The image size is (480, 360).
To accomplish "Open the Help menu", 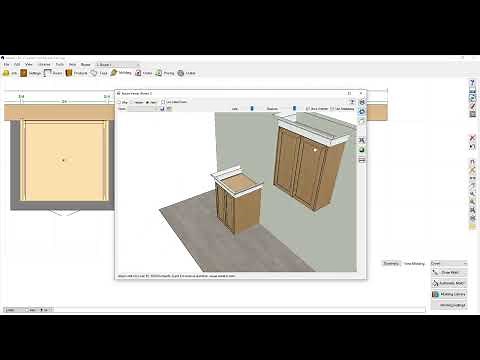I will click(72, 64).
